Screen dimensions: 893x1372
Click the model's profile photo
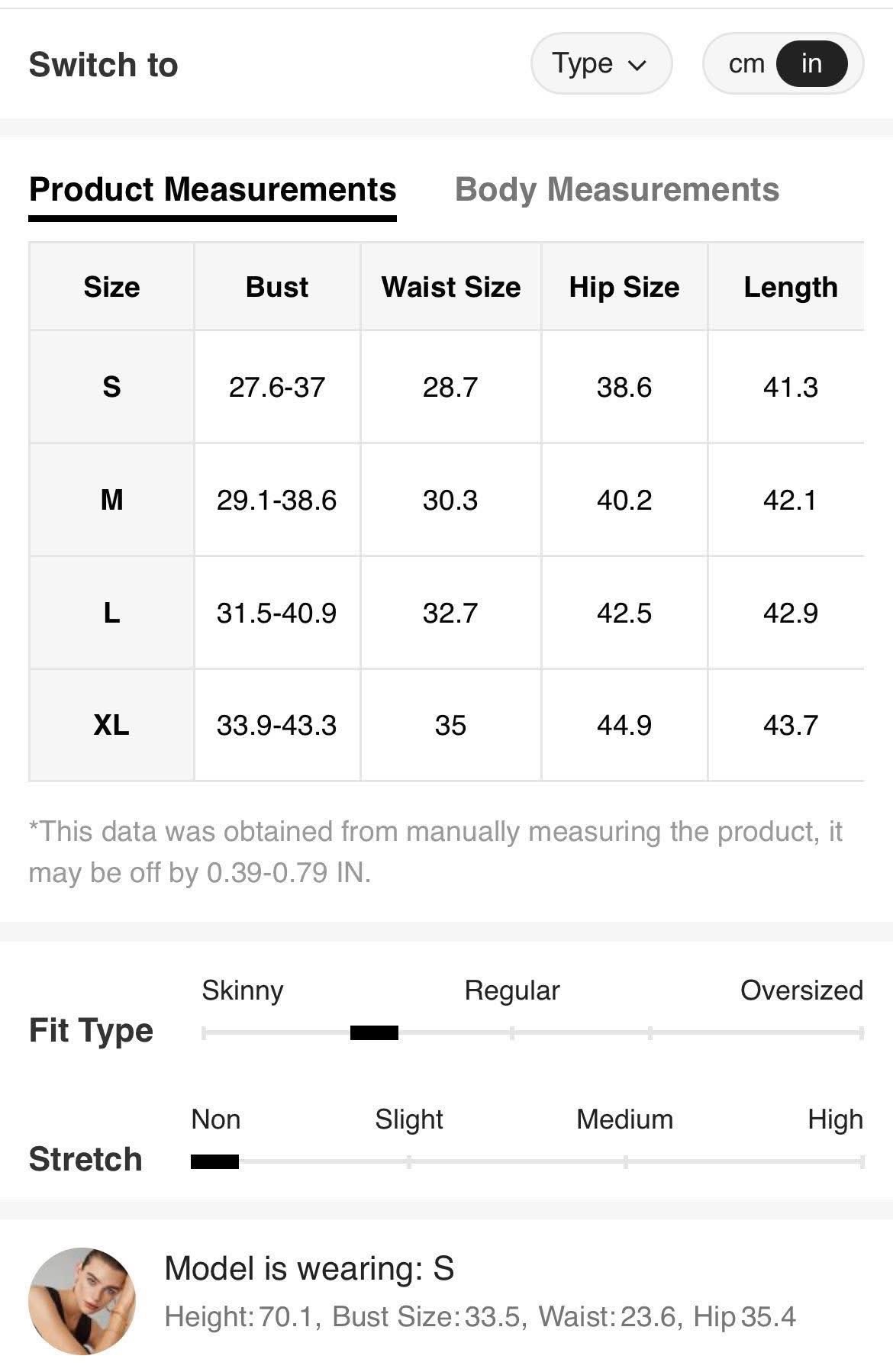[x=82, y=1301]
